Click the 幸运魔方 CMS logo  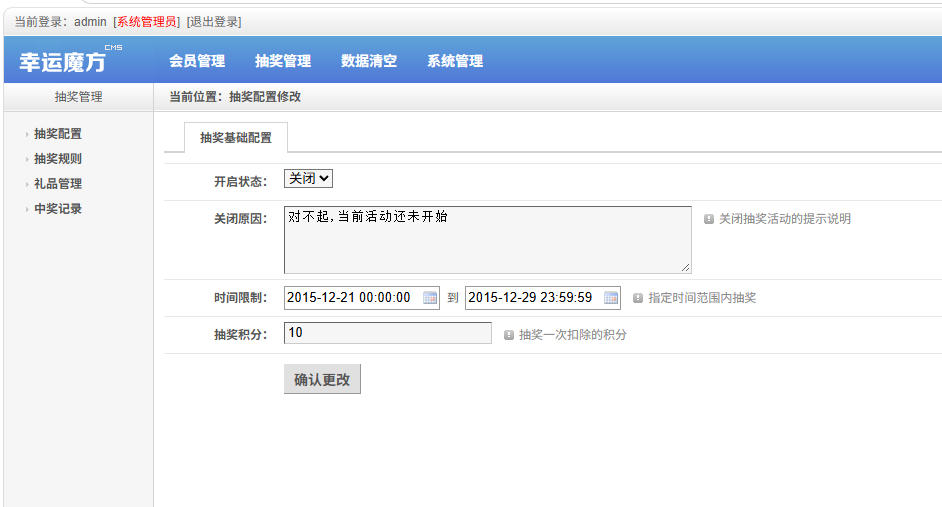click(x=70, y=59)
